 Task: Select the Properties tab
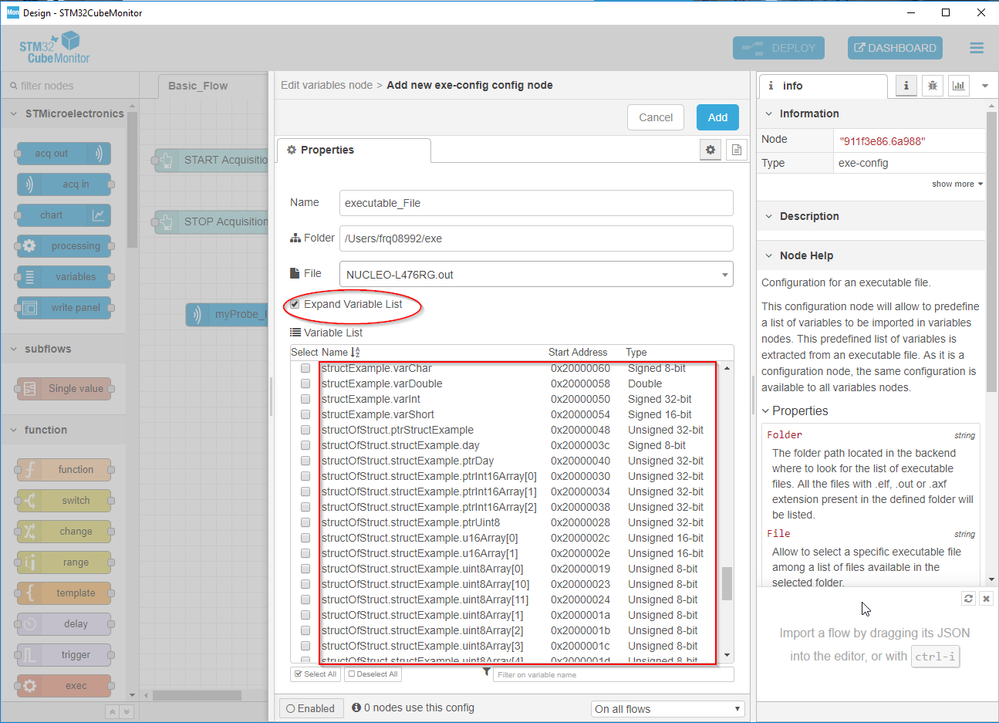tap(354, 150)
